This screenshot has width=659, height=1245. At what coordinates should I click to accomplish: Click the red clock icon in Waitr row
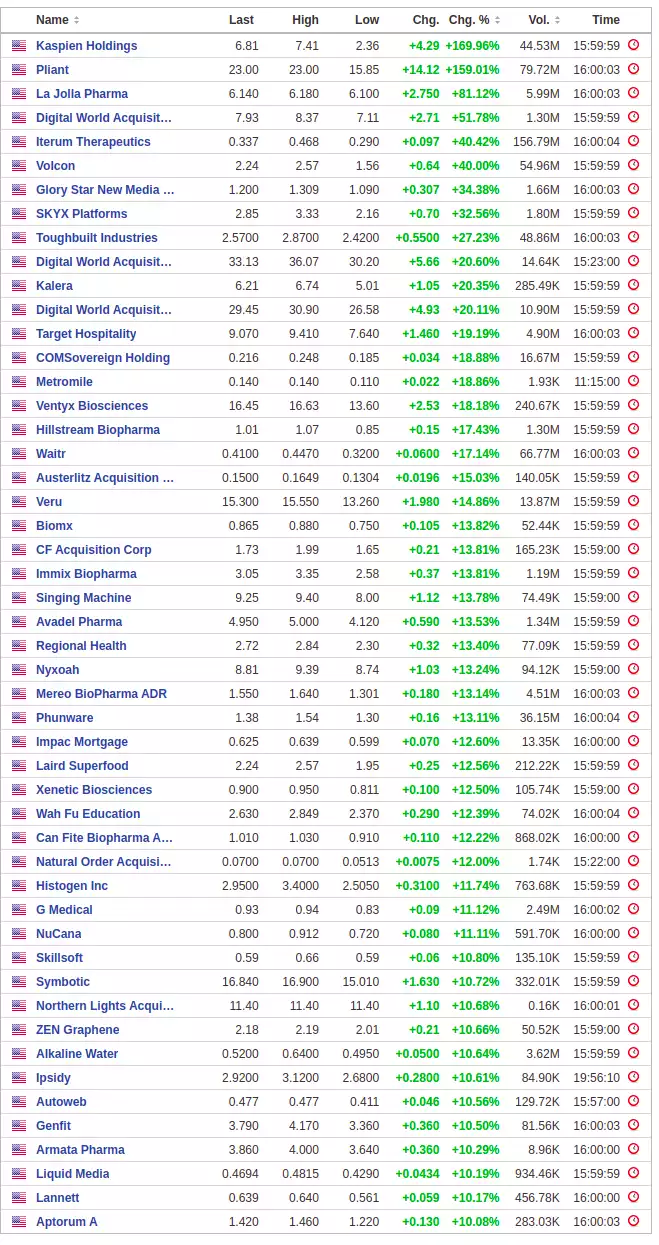[633, 453]
